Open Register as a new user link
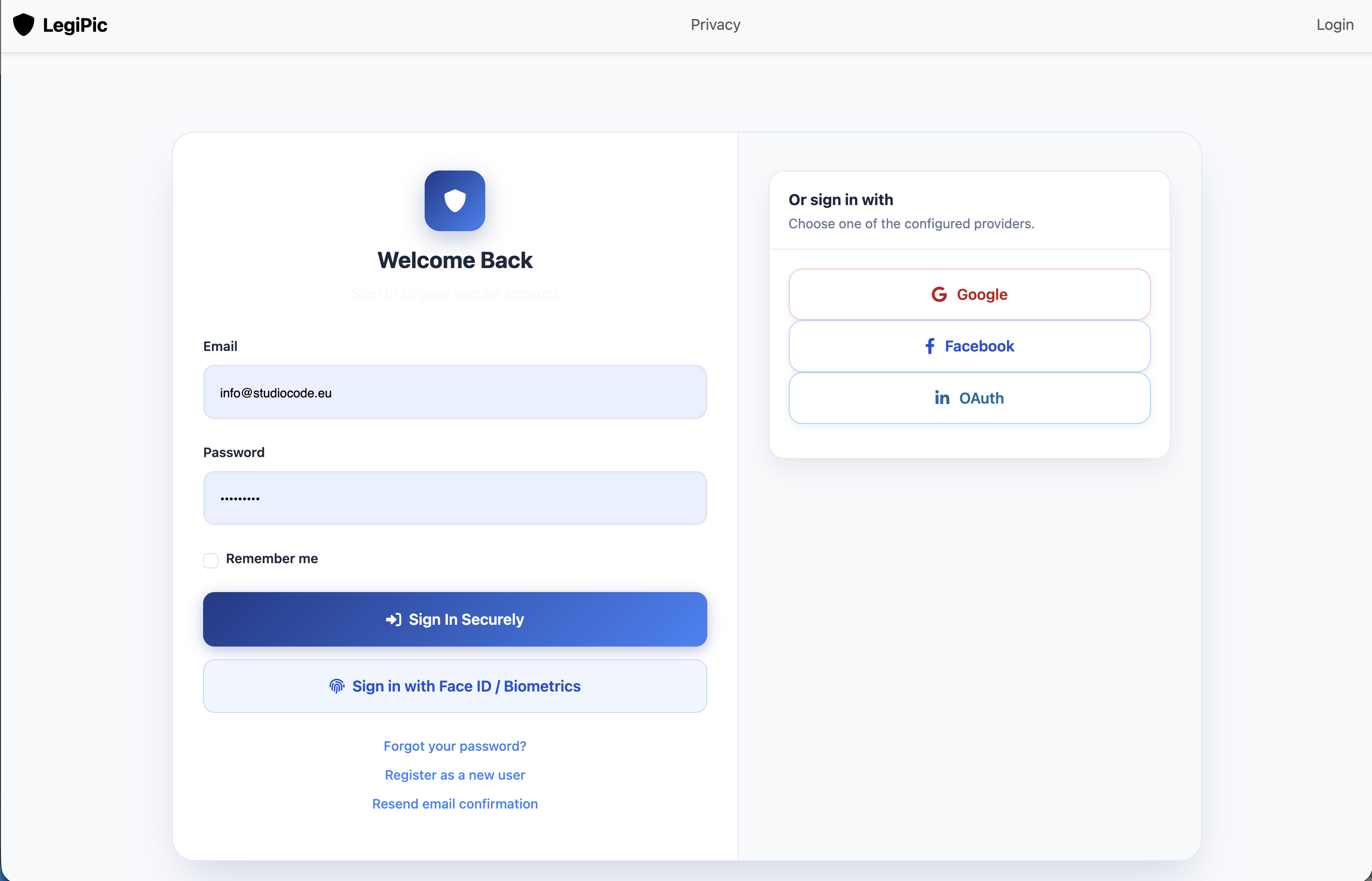 point(455,774)
